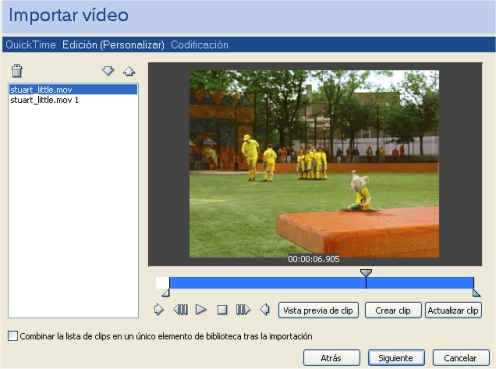Screen dimensions: 496x369
Task: Stop video playback
Action: (222, 310)
